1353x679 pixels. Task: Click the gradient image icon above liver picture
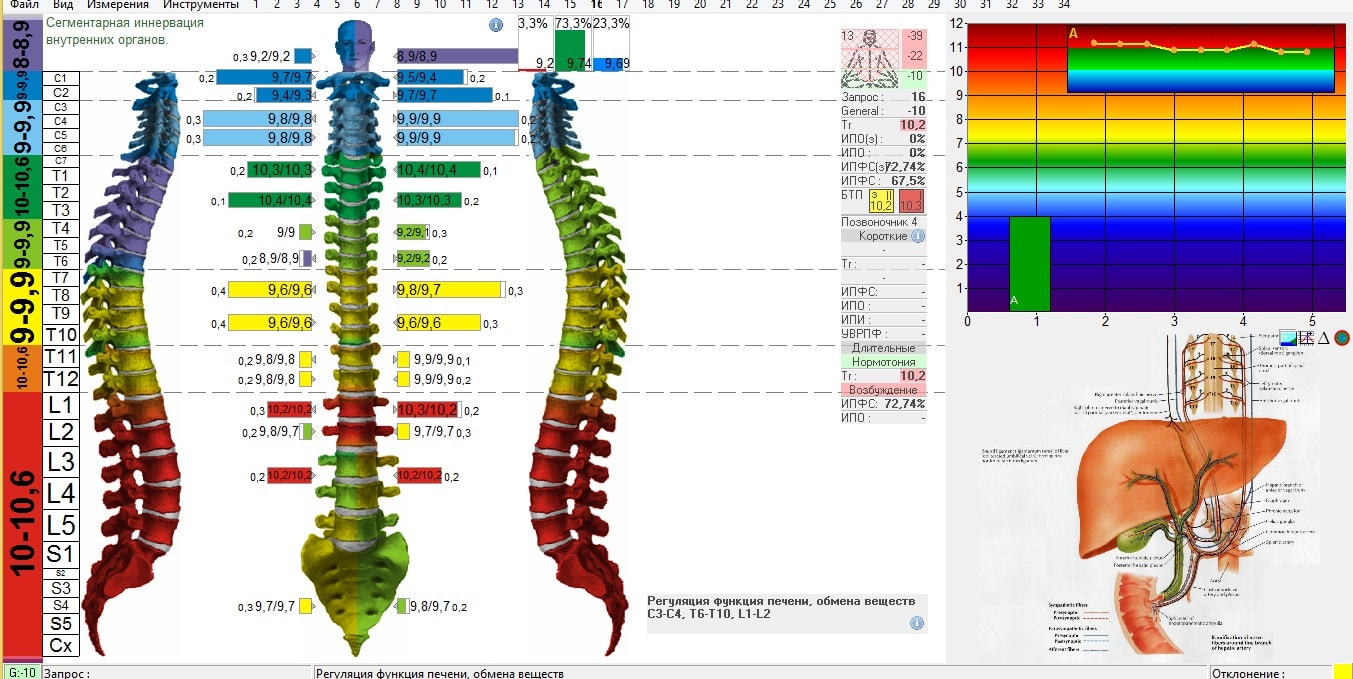pyautogui.click(x=1288, y=338)
